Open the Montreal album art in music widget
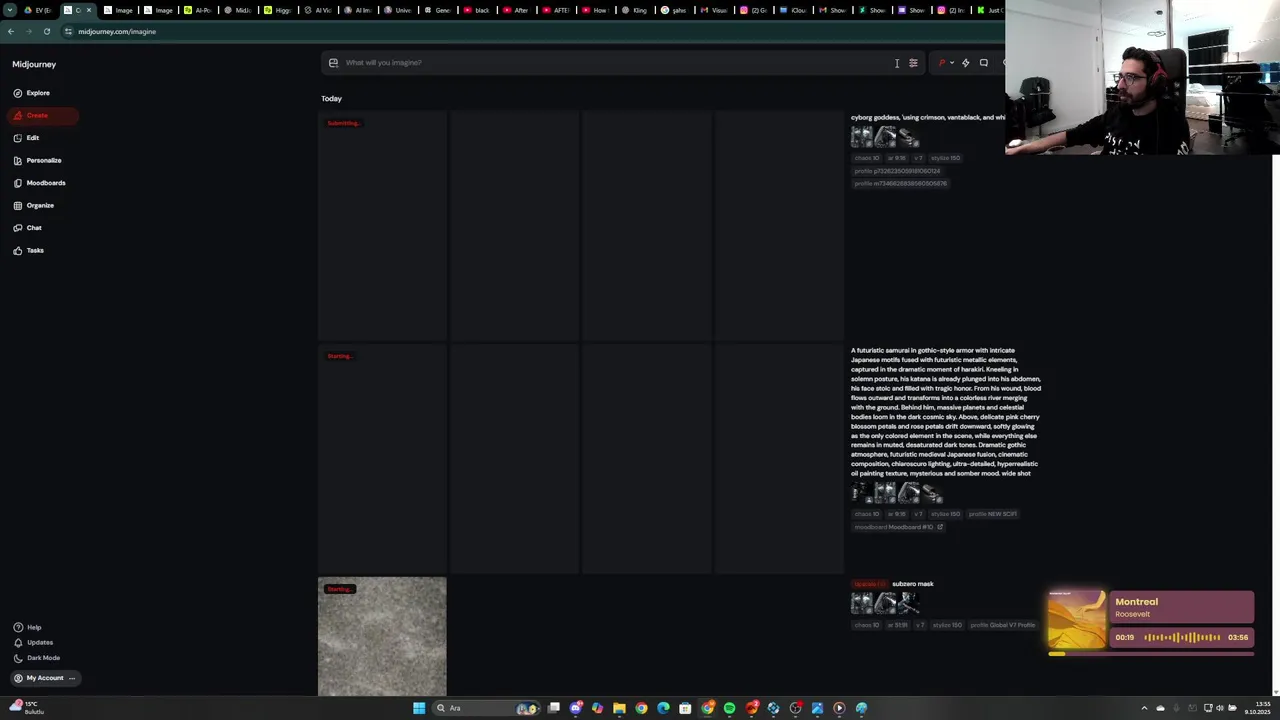This screenshot has height=720, width=1280. coord(1077,620)
